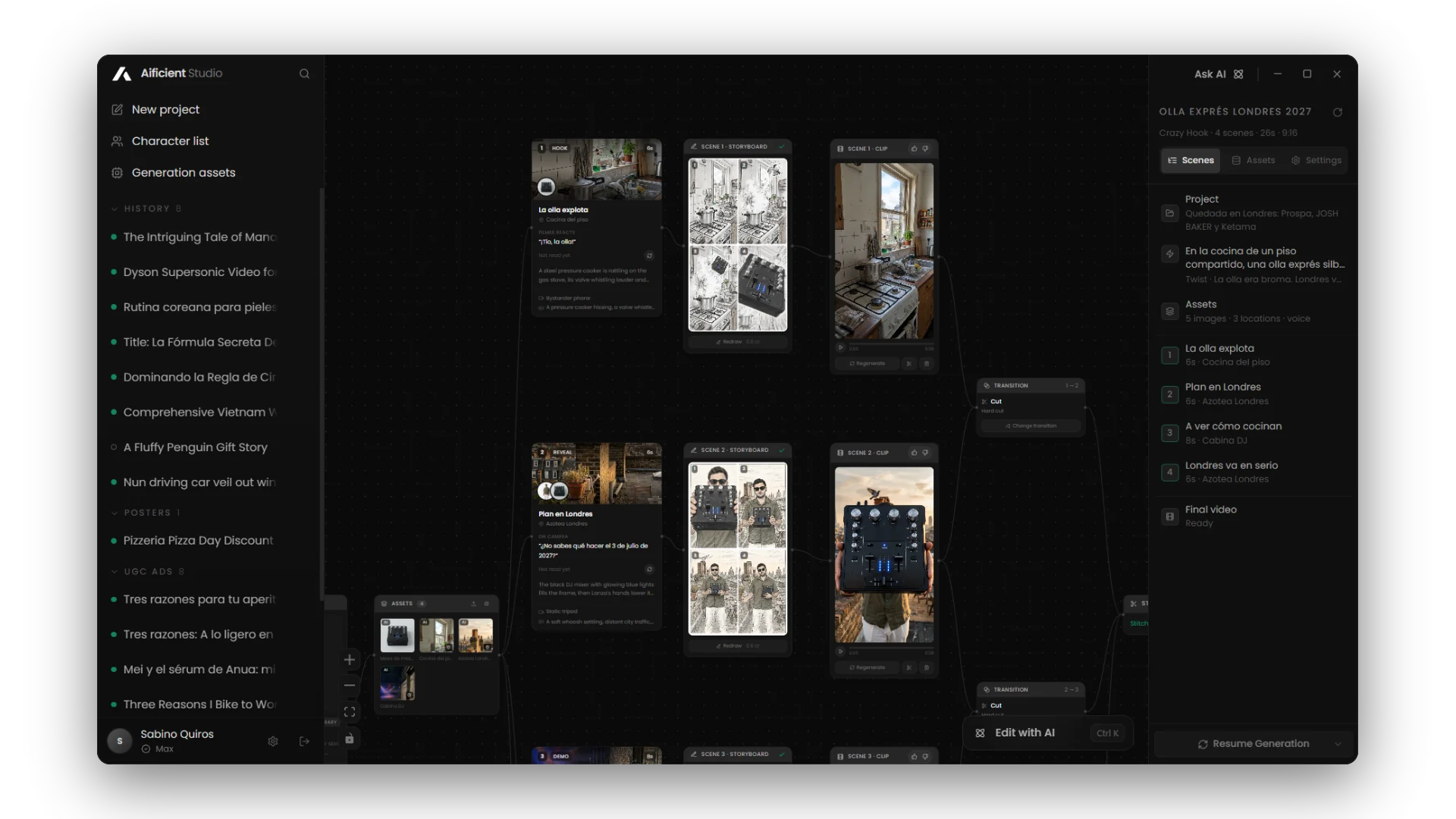Open Ask AI in the title bar

click(x=1218, y=74)
